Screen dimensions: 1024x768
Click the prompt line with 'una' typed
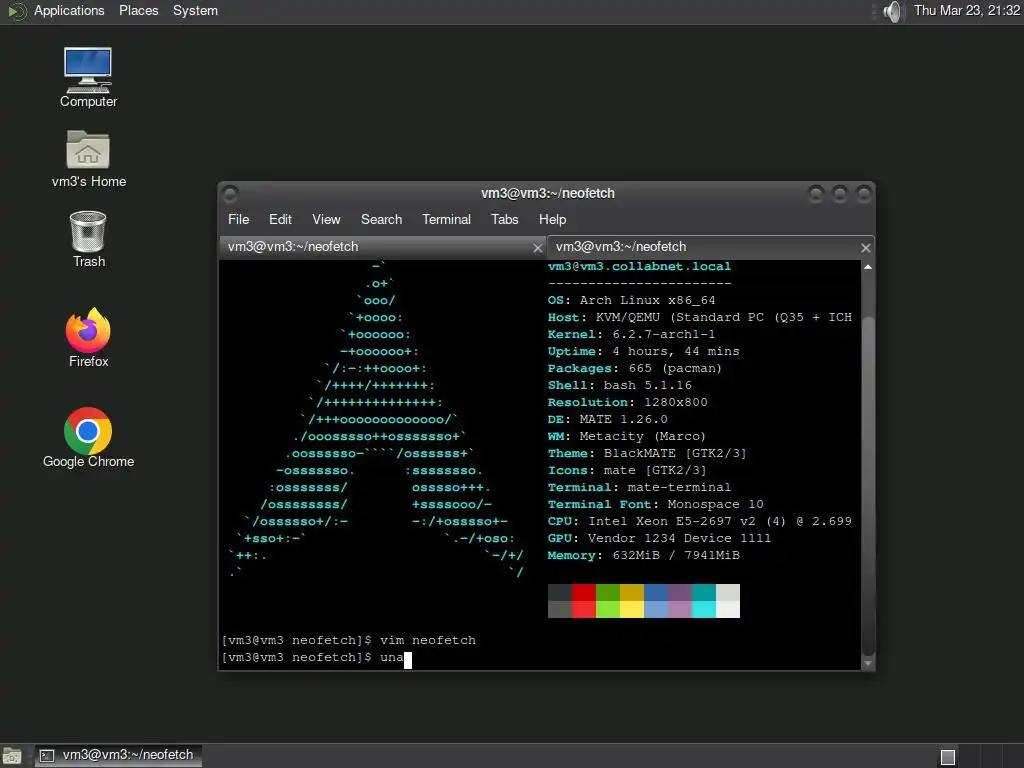[x=317, y=657]
